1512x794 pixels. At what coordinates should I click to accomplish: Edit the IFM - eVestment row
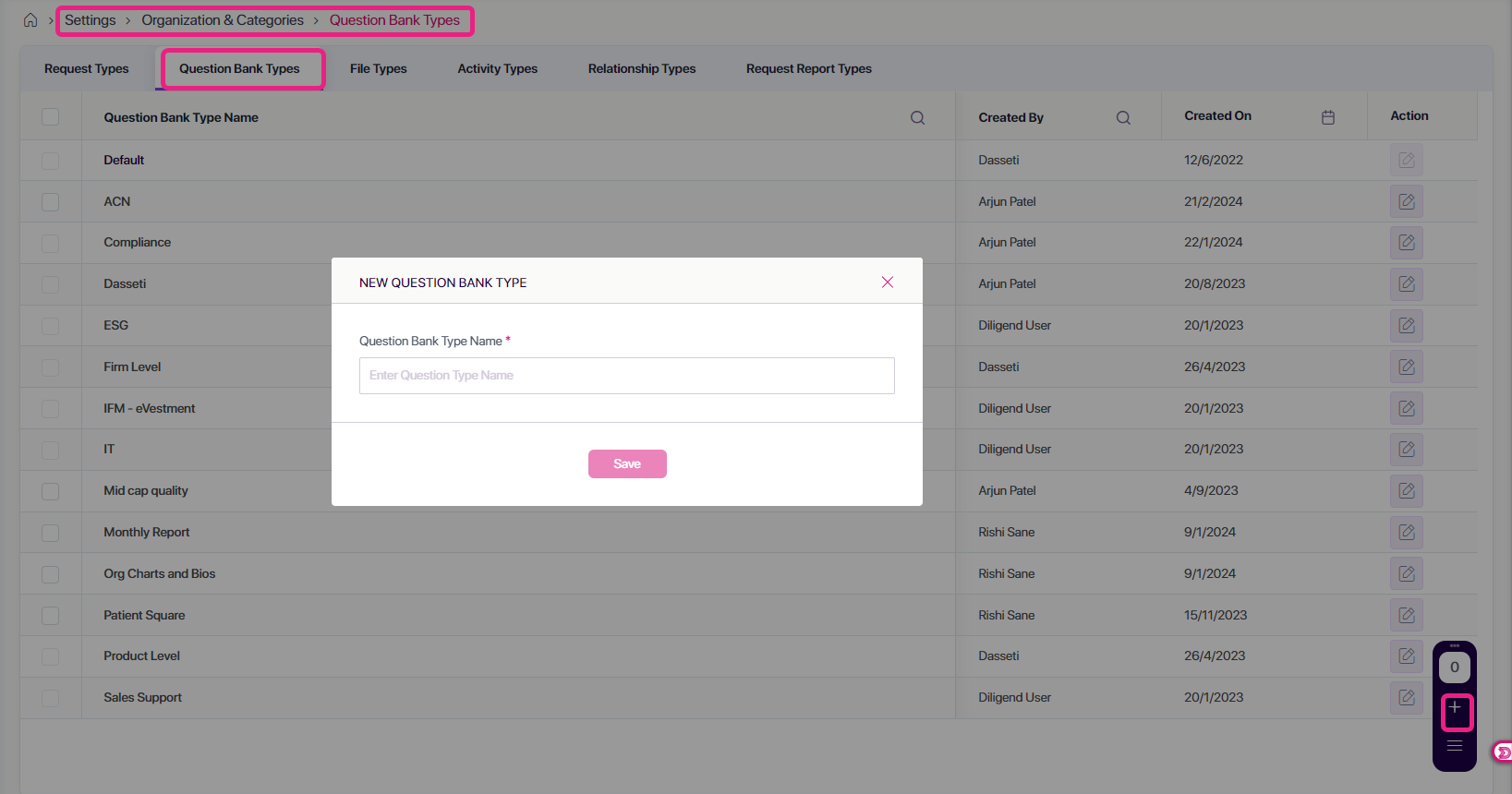(1407, 408)
